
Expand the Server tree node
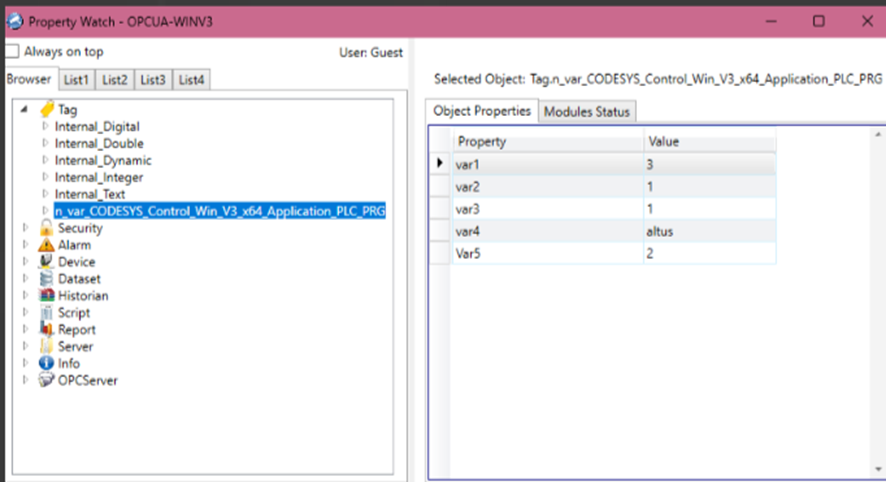(25, 346)
